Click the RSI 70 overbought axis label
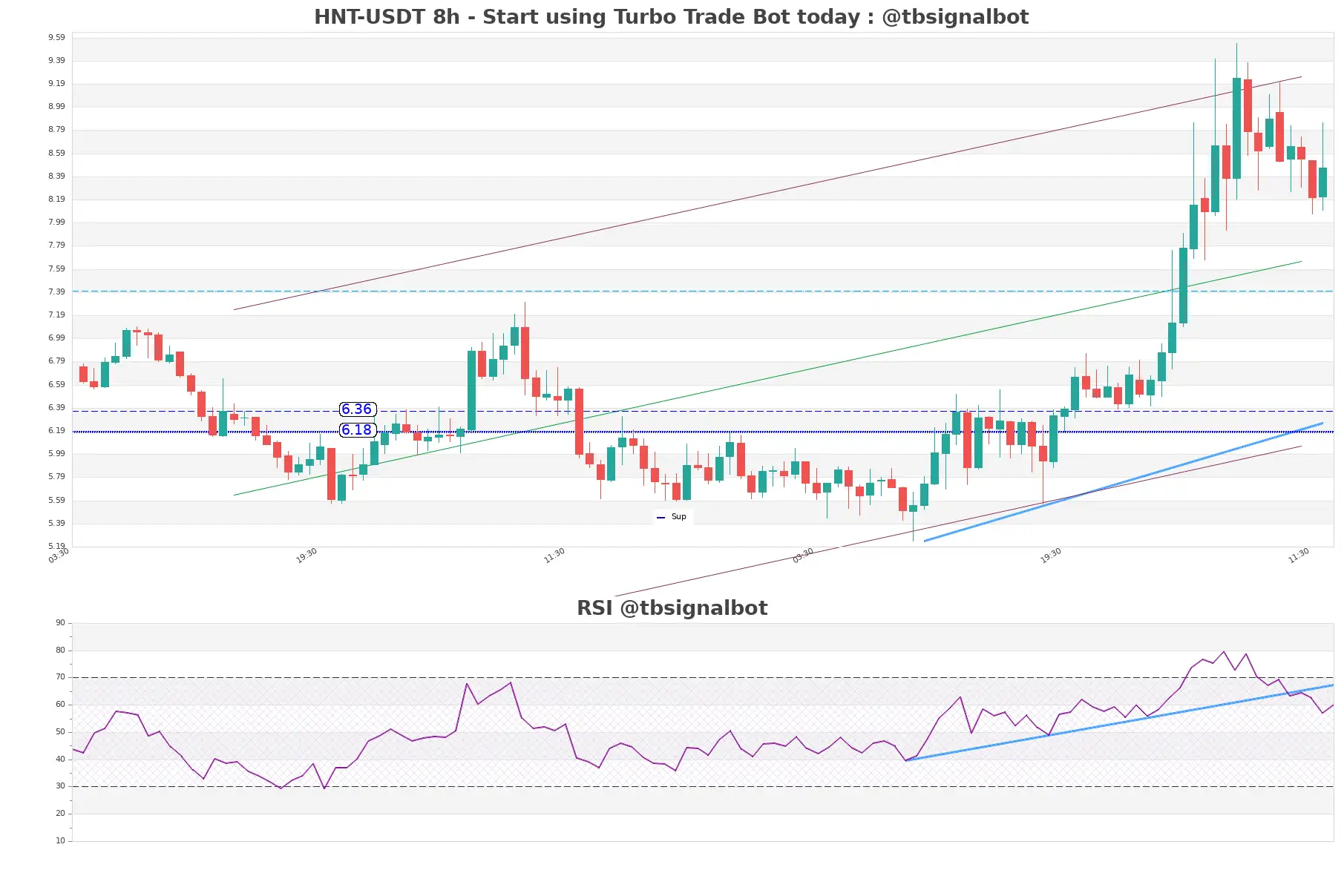Screen dimensions: 1344x896 [60, 676]
